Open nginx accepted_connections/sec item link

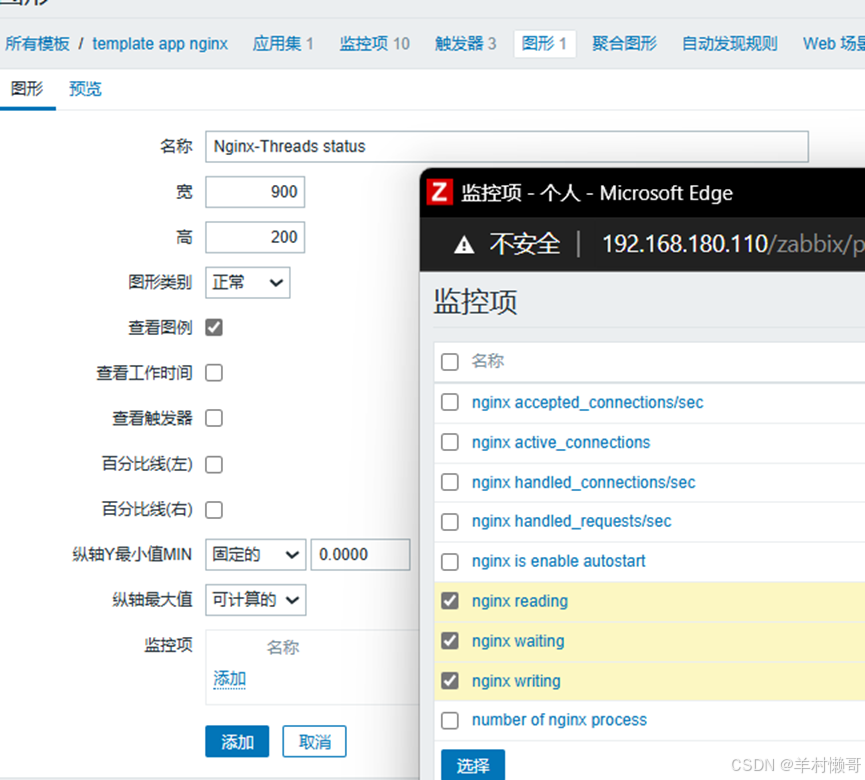[x=588, y=403]
